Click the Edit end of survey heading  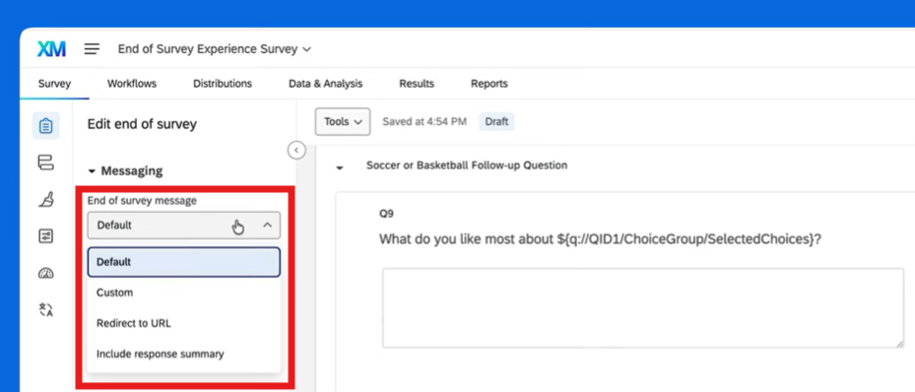tap(142, 124)
